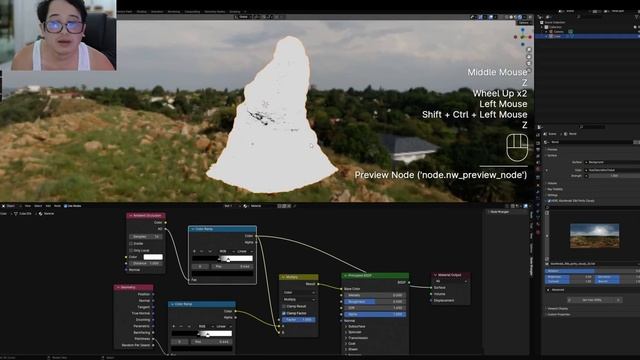Click Alpha slider in Principled BSDF
Screen dimensions: 640x360
click(x=375, y=315)
